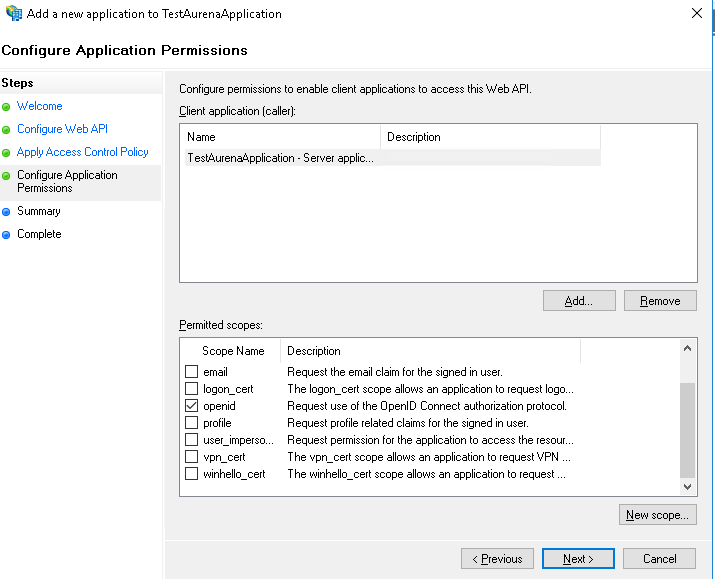Open the Welcome step link

pos(39,106)
